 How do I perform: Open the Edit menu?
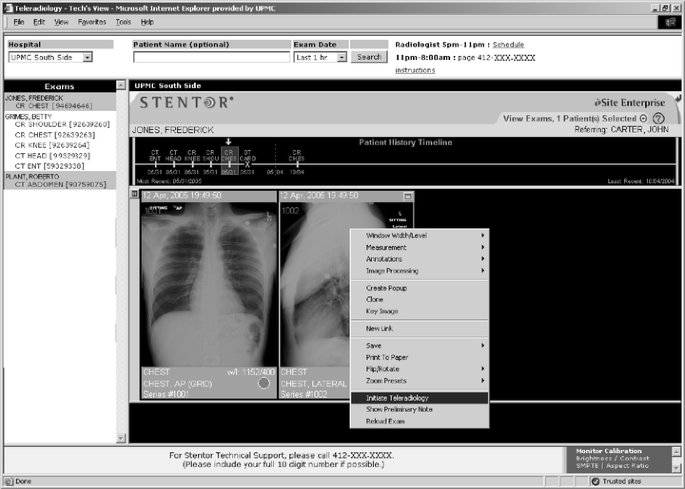[x=39, y=22]
